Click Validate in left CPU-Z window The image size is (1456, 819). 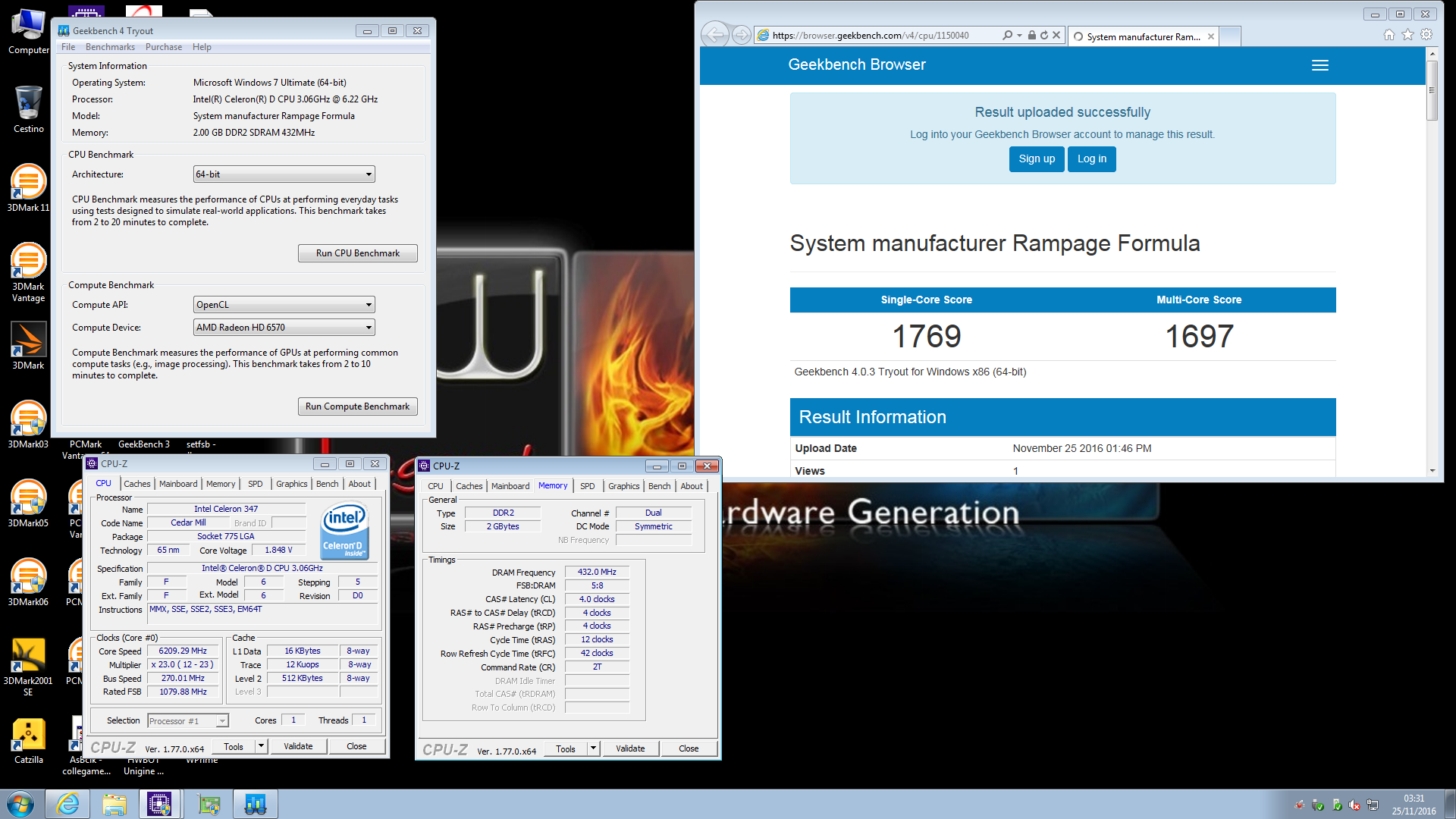click(298, 746)
